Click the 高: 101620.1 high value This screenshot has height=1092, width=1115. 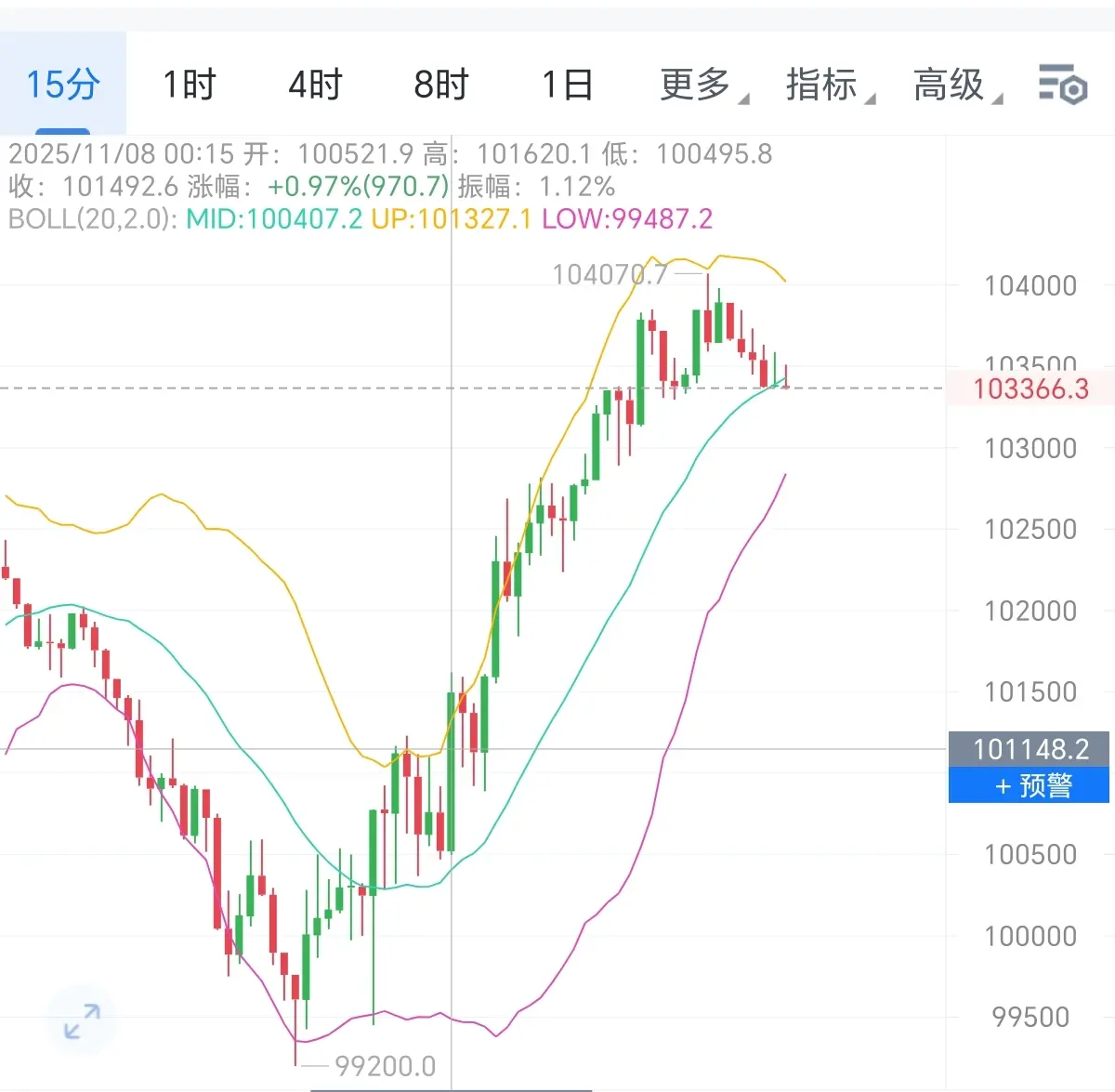tap(506, 154)
